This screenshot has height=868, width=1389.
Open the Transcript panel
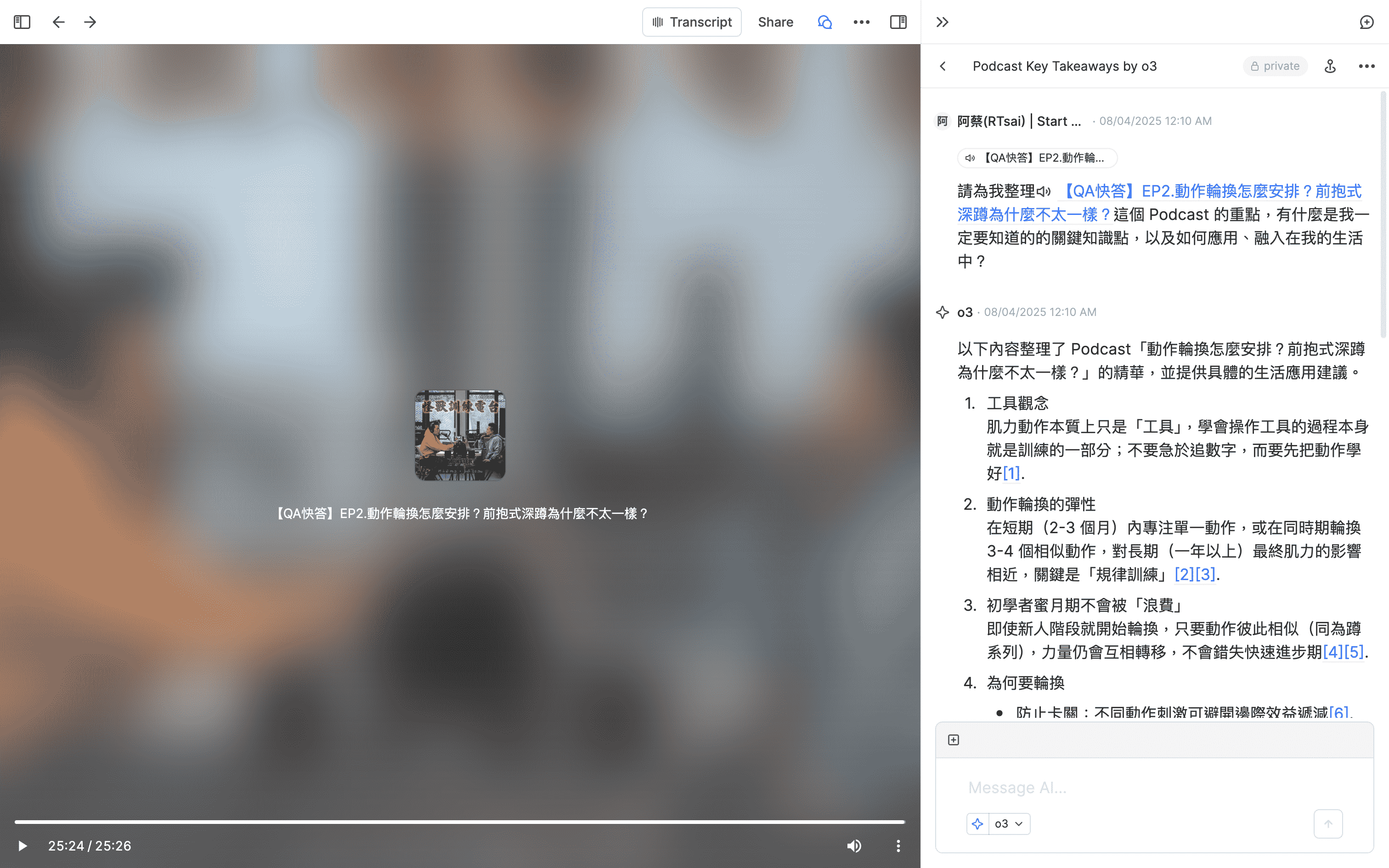(x=692, y=22)
